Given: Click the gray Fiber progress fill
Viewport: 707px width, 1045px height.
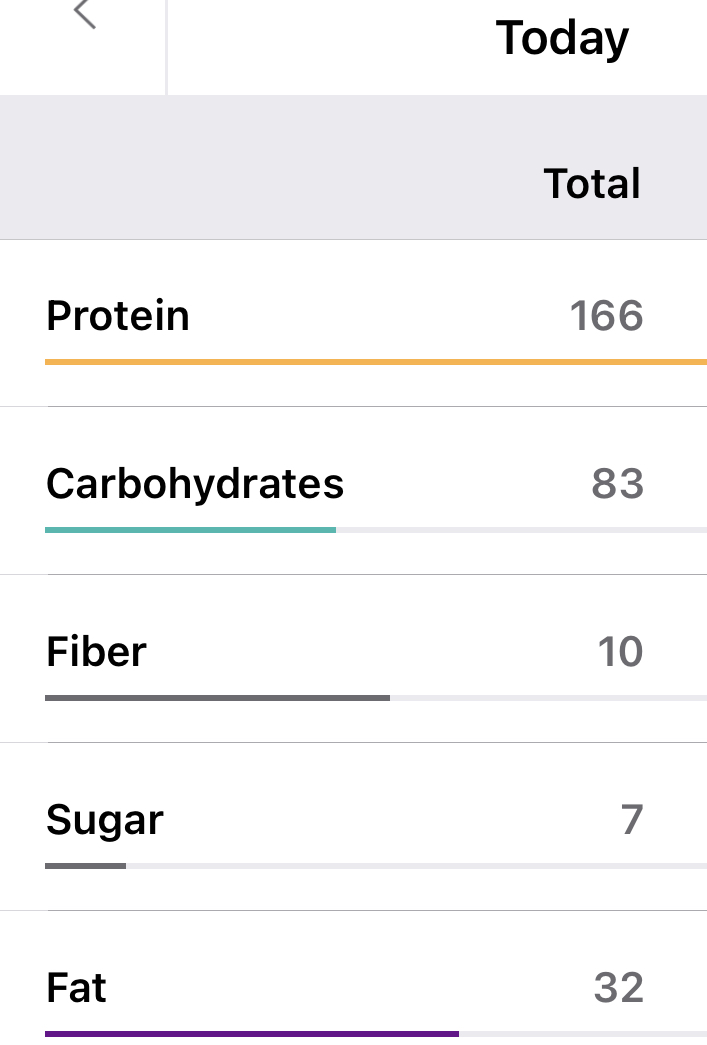Looking at the screenshot, I should coord(217,697).
